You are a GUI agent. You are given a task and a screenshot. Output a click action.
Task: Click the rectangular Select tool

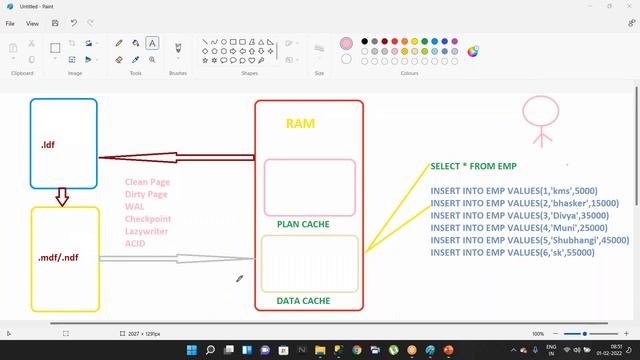pyautogui.click(x=55, y=48)
